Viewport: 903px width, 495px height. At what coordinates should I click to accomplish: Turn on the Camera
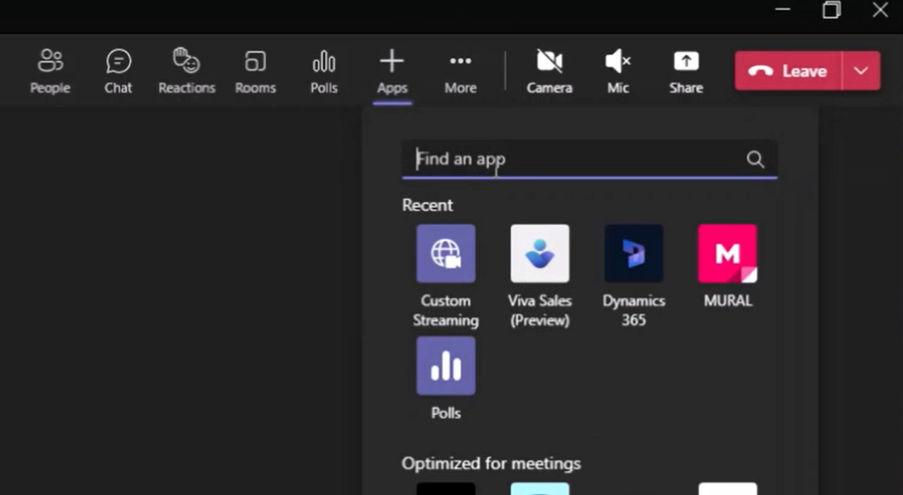click(549, 71)
